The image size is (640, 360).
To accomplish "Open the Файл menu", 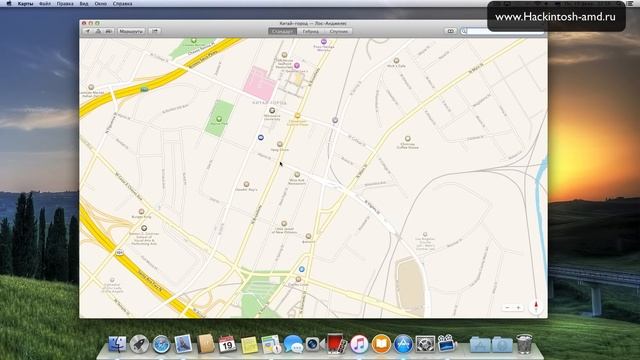I will (45, 3).
